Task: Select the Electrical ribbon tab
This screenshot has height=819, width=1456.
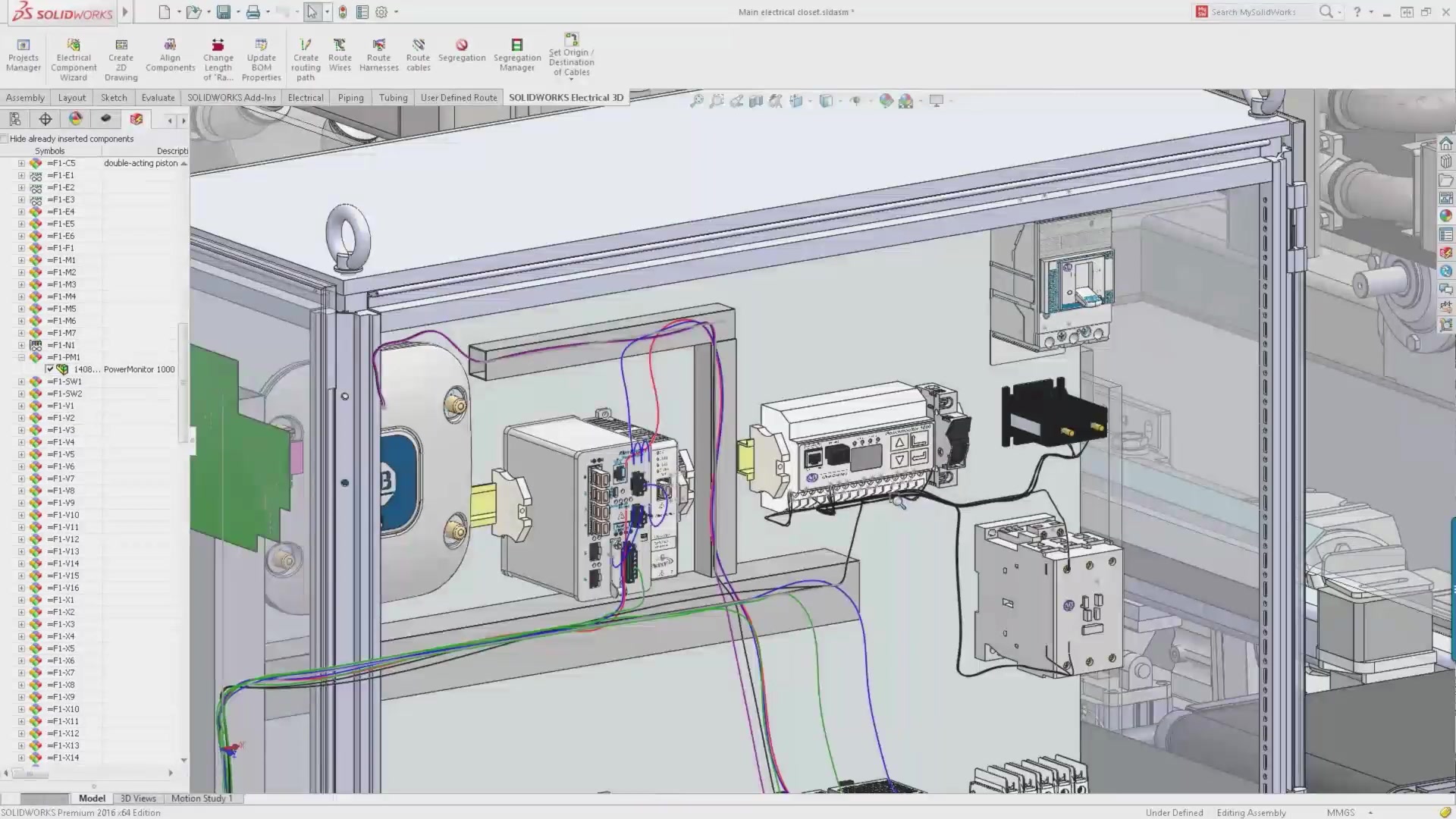Action: pos(305,97)
